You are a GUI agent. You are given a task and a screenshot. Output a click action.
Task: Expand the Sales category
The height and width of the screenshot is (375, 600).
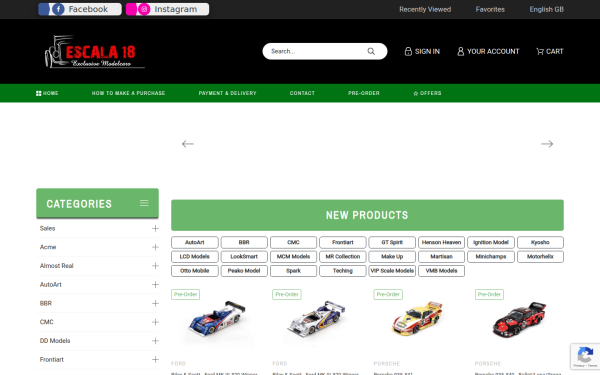pyautogui.click(x=155, y=228)
